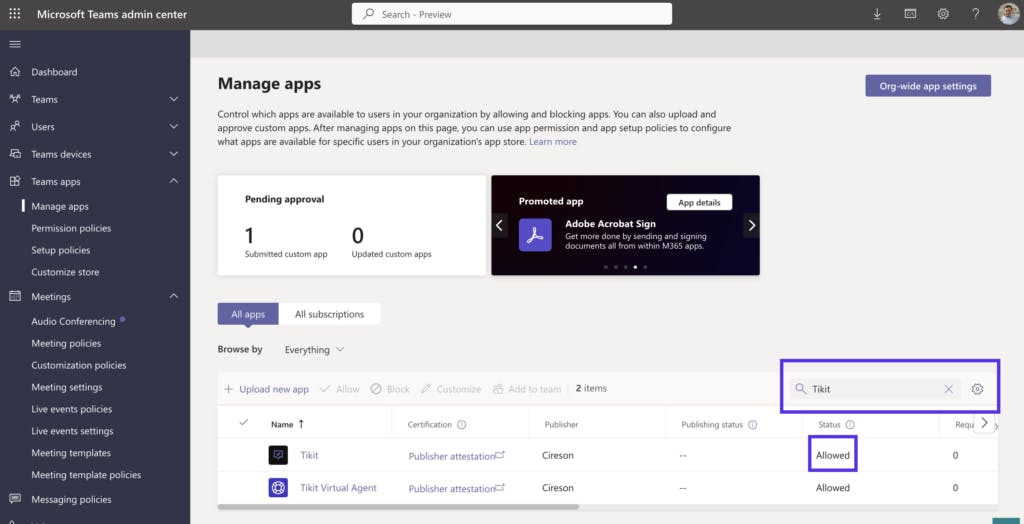Click the Org-wide app settings button
This screenshot has width=1024, height=524.
pos(928,86)
